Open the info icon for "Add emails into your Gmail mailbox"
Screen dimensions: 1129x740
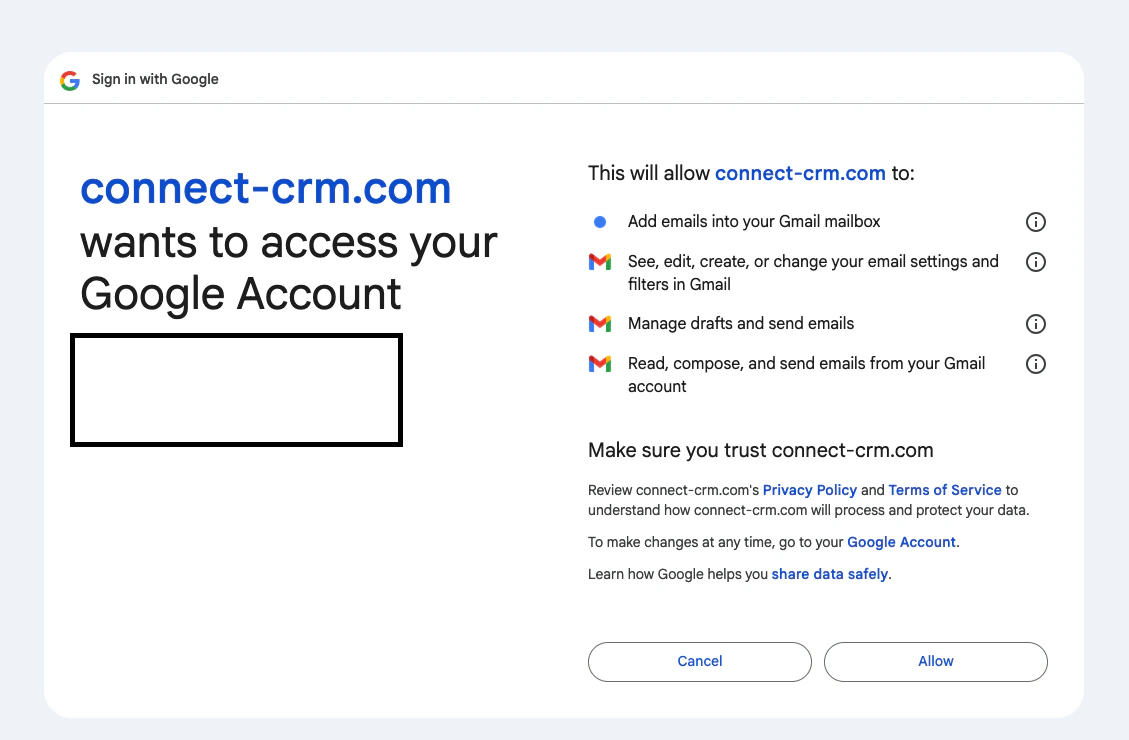click(x=1036, y=221)
